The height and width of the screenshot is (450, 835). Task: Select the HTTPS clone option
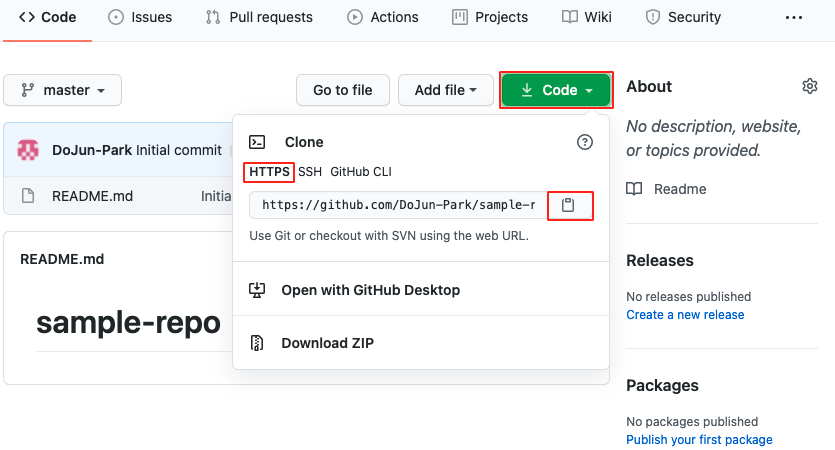269,172
